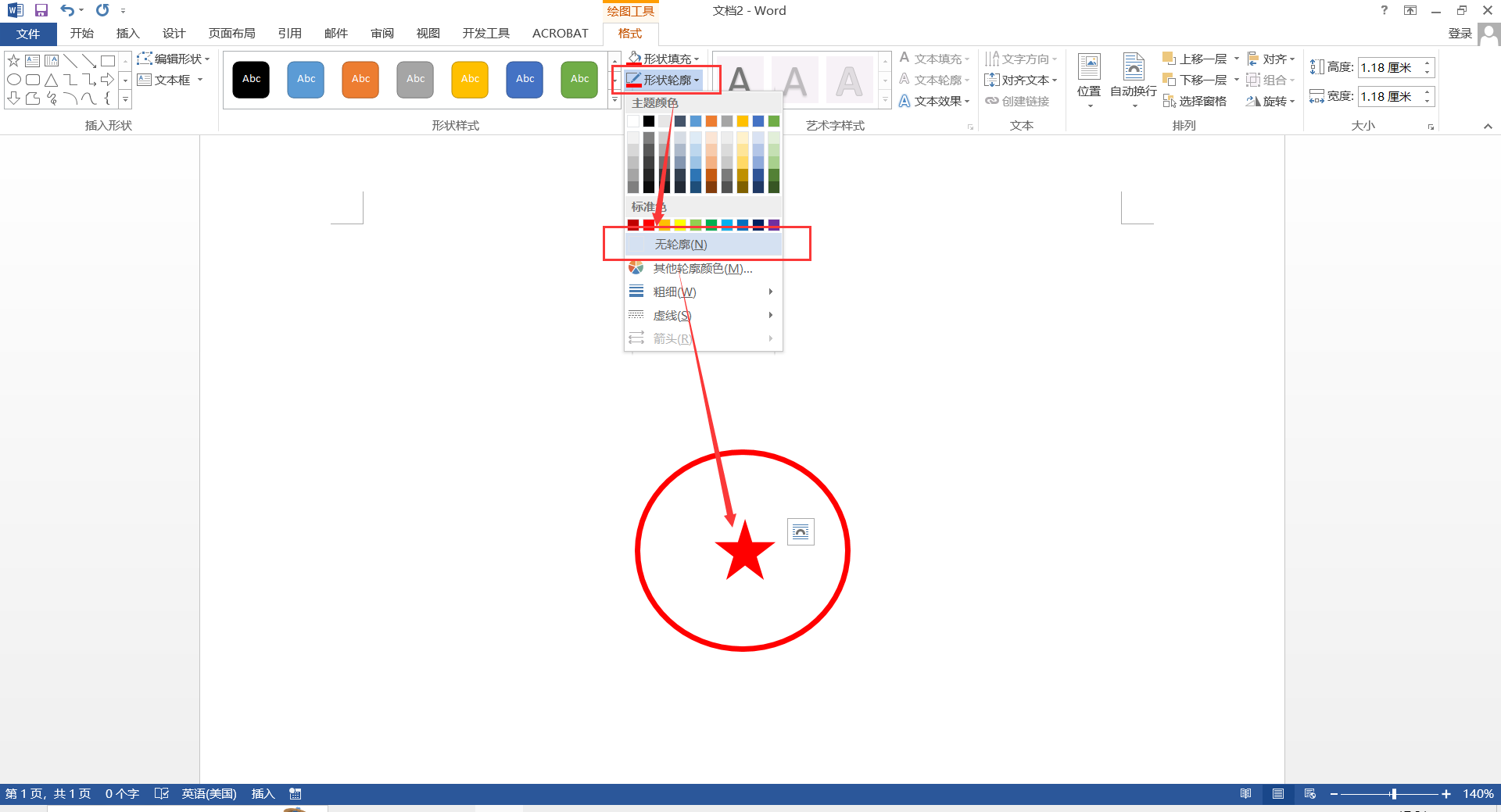Open the spell check icon in the status bar
1501x812 pixels.
point(162,794)
